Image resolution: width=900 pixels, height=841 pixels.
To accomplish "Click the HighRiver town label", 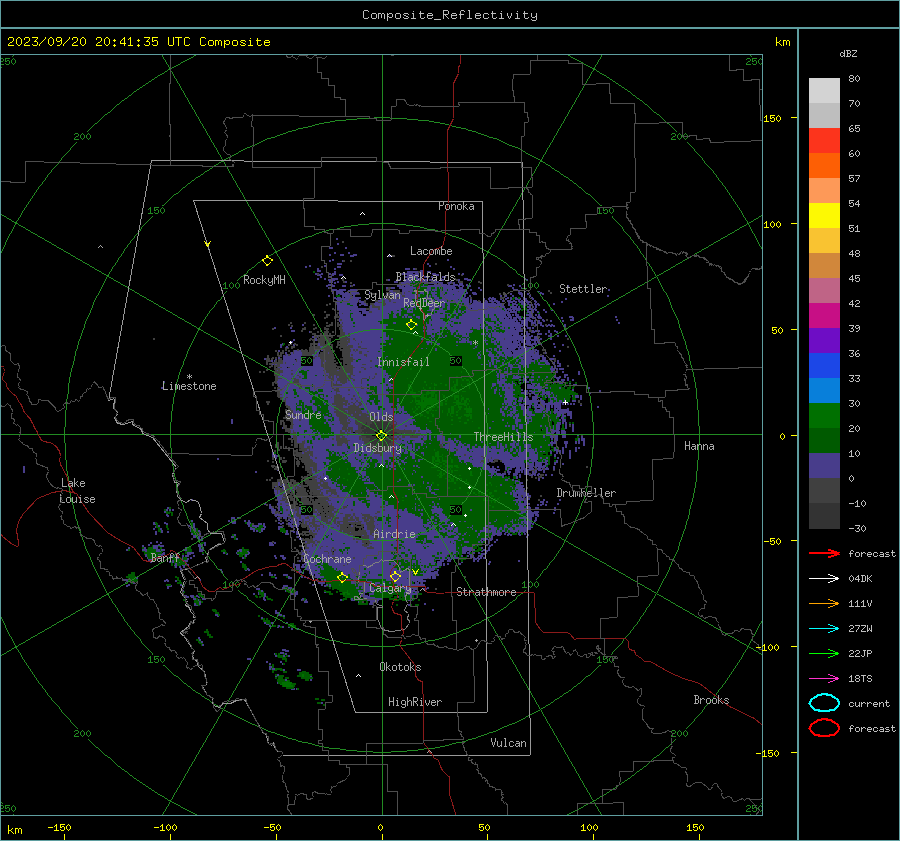I will (x=415, y=702).
